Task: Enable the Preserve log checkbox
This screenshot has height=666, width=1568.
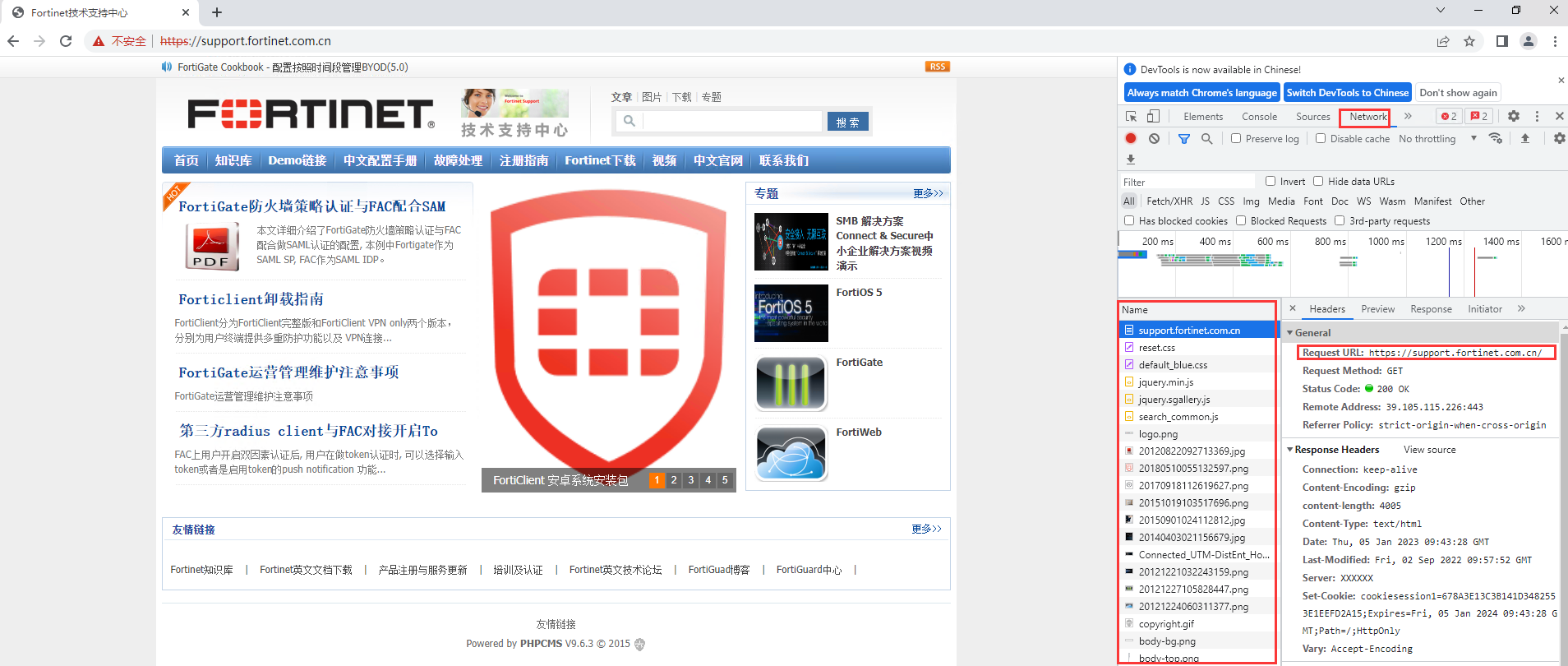Action: click(x=1236, y=139)
